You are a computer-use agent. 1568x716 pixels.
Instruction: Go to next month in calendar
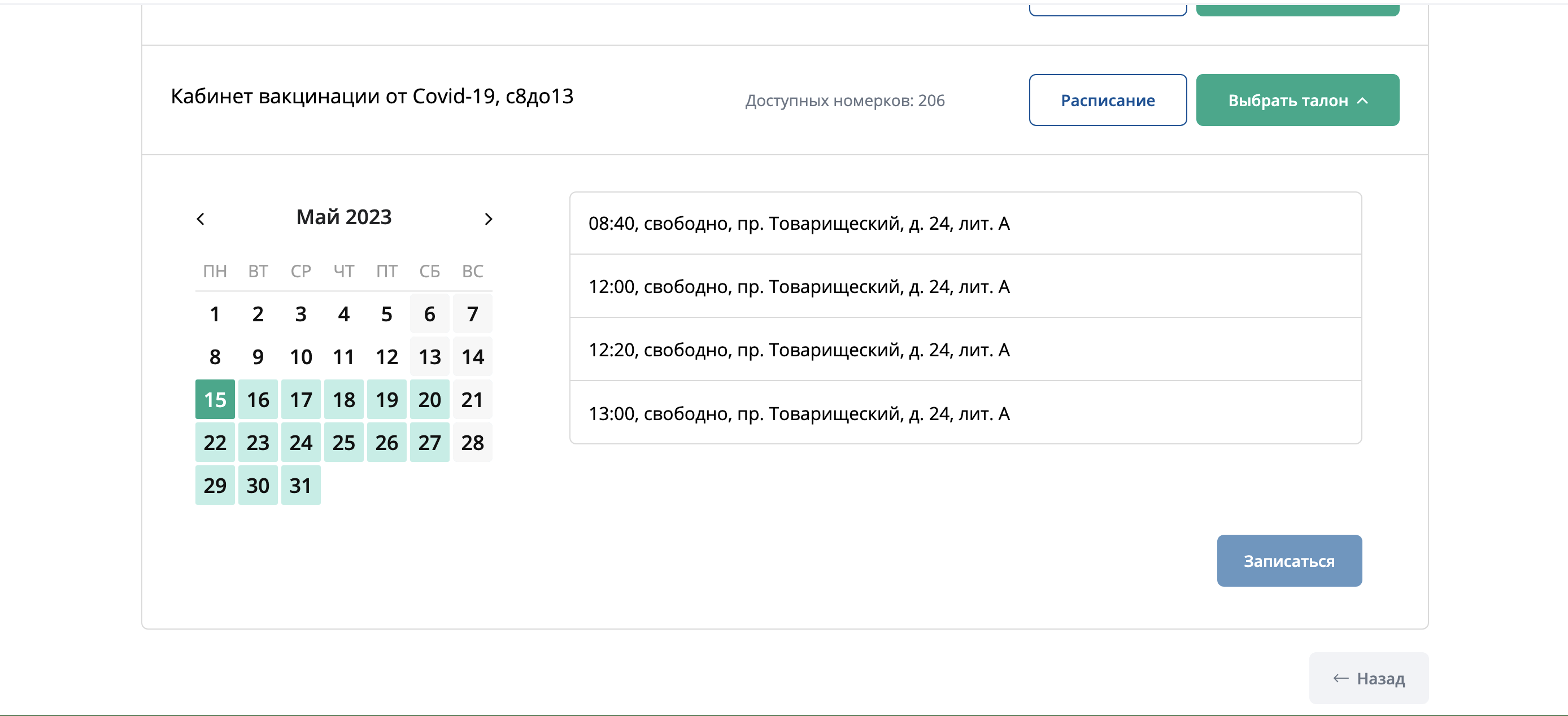(x=487, y=219)
